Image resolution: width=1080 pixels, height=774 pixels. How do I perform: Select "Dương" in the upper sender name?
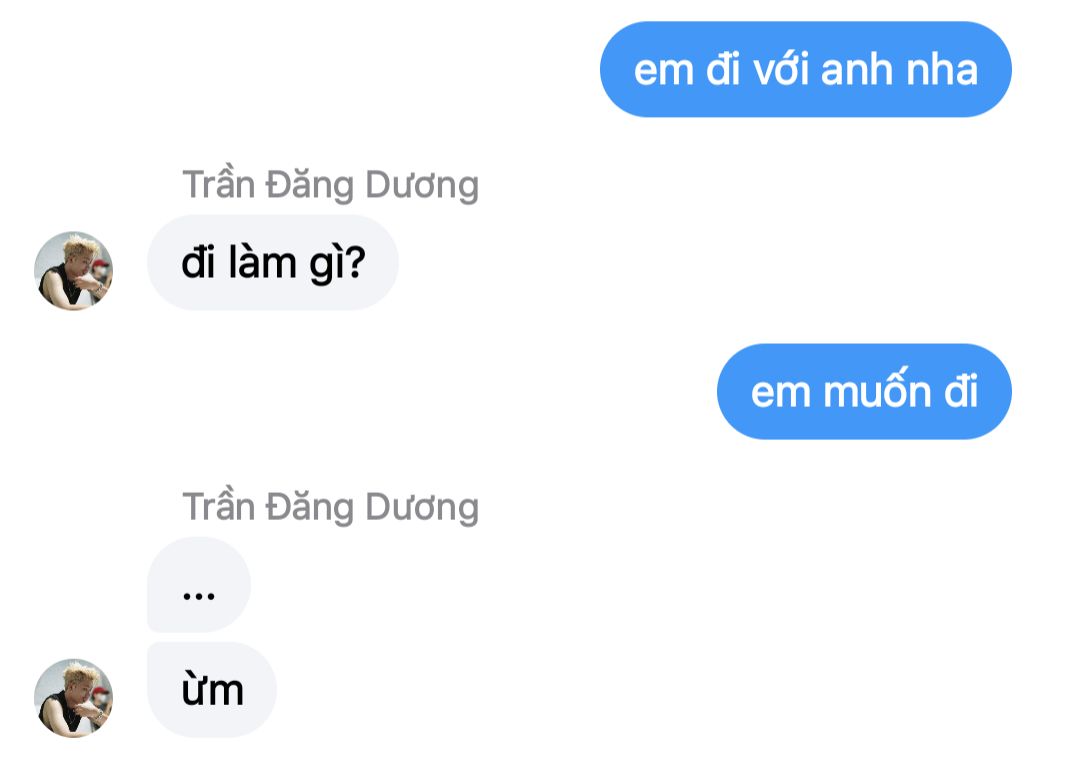tap(422, 186)
